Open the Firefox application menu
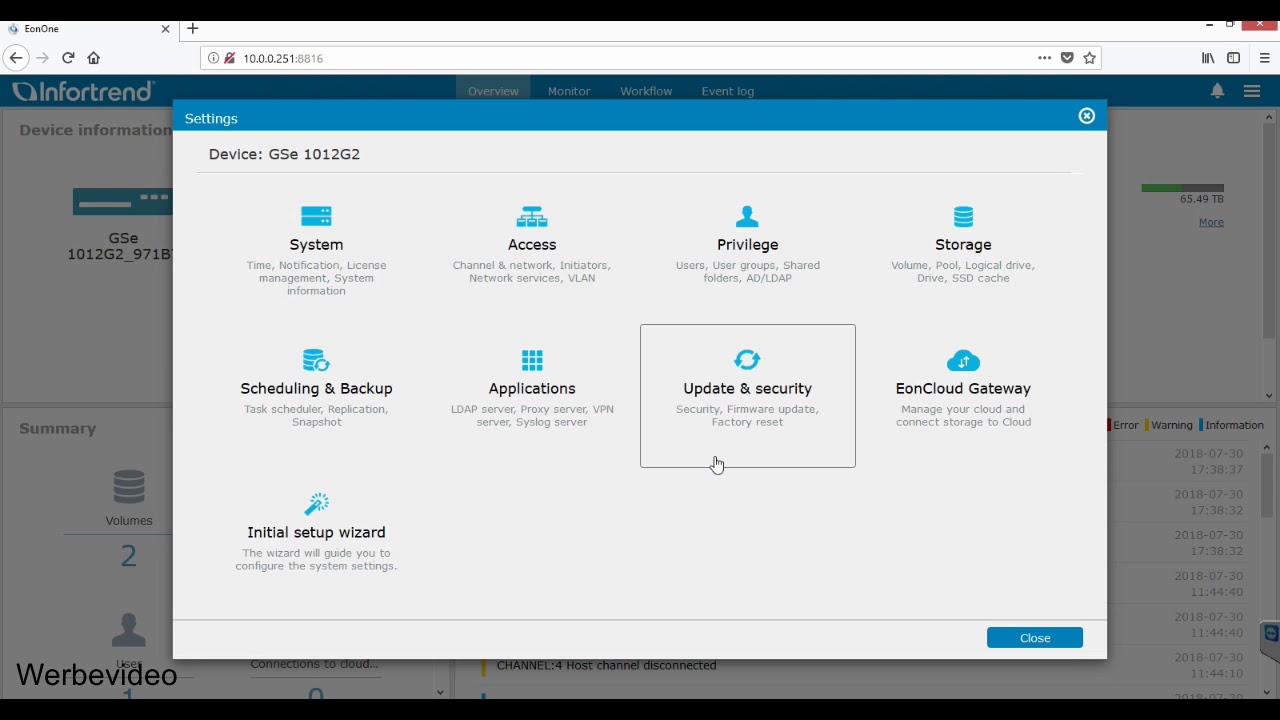The width and height of the screenshot is (1280, 720). (1265, 58)
